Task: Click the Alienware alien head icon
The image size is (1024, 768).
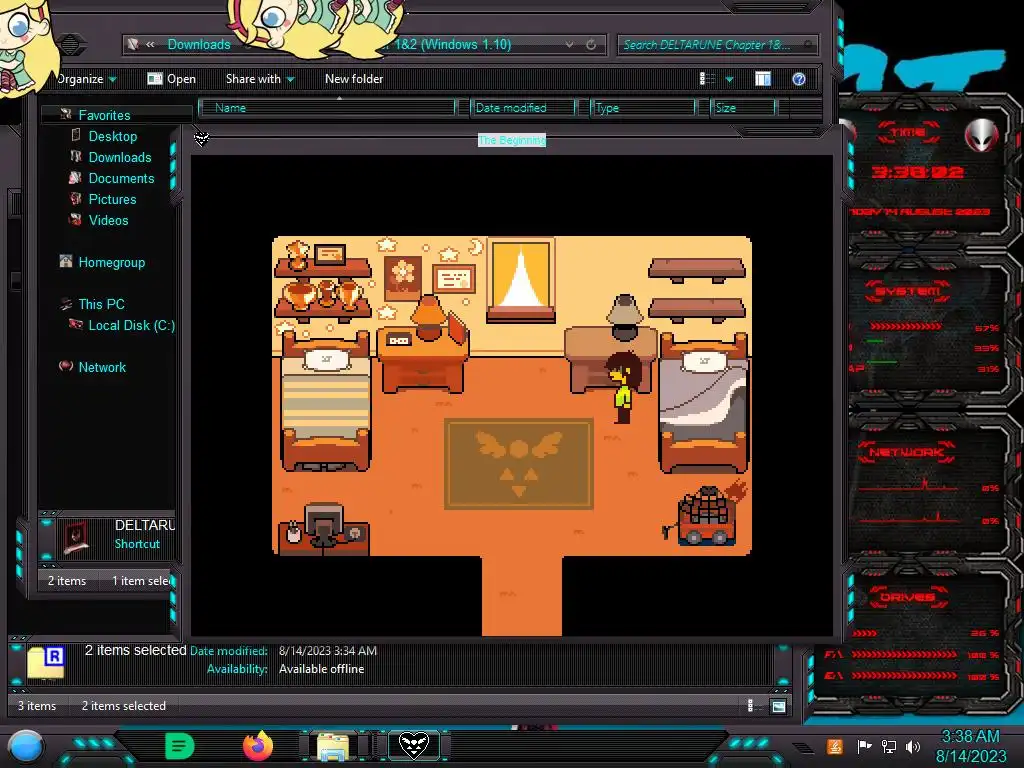Action: 982,135
